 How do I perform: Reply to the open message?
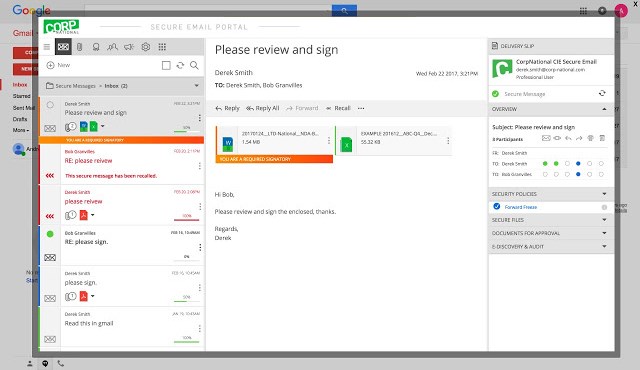227,108
